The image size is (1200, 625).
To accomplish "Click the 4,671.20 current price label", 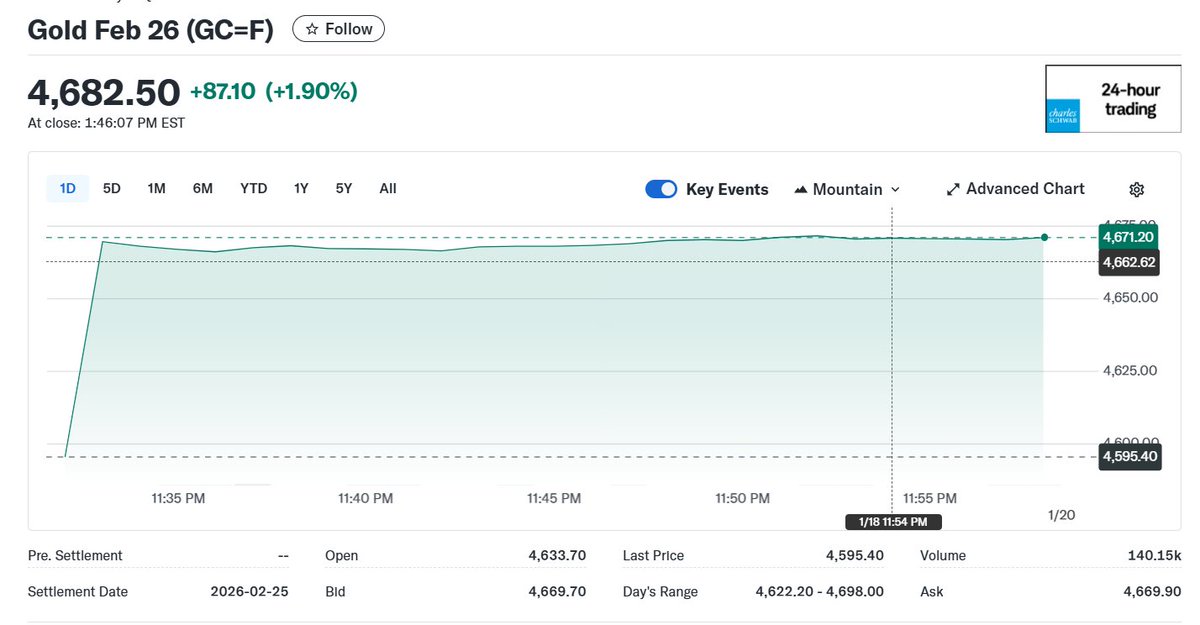I will coord(1130,237).
